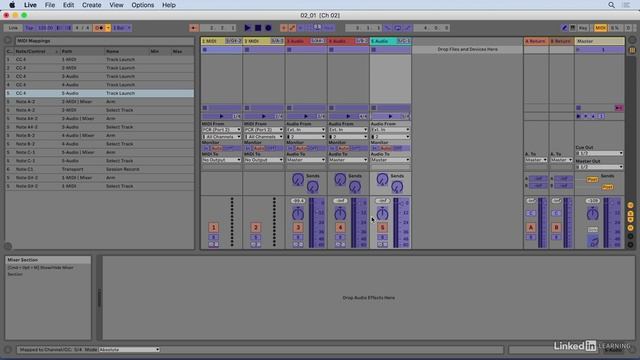
Task: Click the MIDI Arrangement Overdub plus icon
Action: click(x=284, y=28)
